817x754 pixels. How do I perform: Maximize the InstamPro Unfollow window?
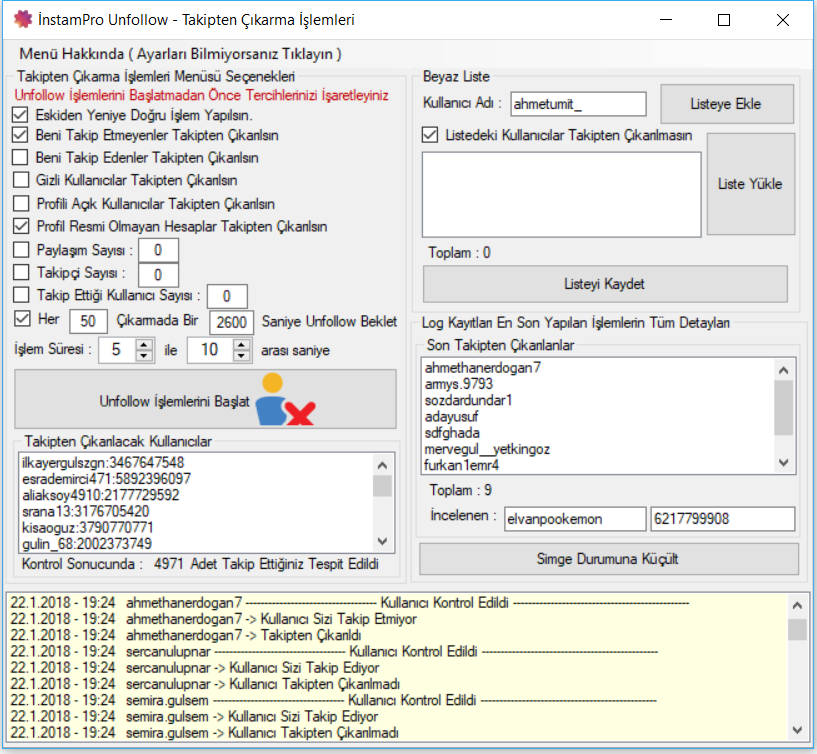click(724, 20)
